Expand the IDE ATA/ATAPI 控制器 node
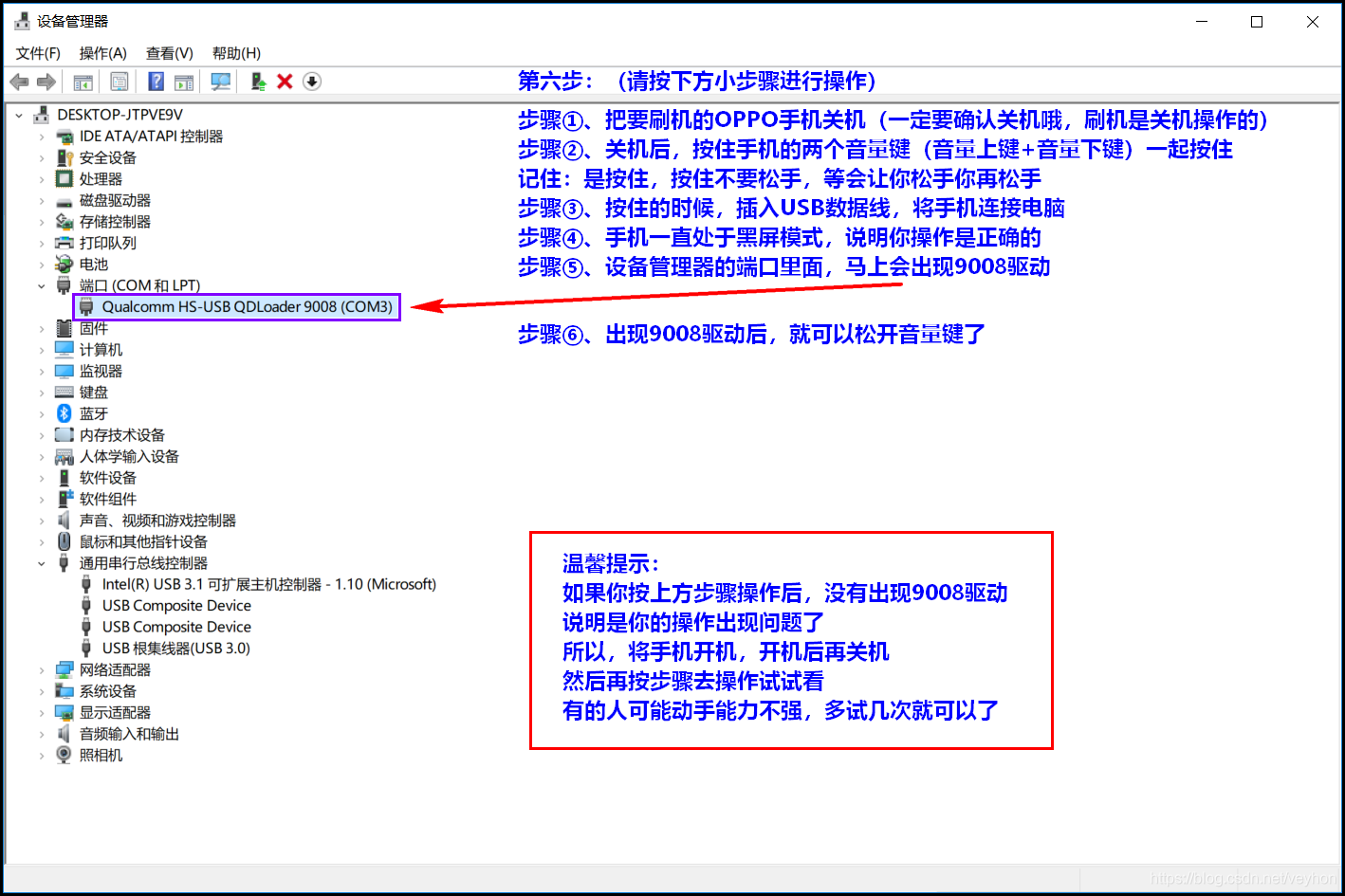 pyautogui.click(x=42, y=137)
